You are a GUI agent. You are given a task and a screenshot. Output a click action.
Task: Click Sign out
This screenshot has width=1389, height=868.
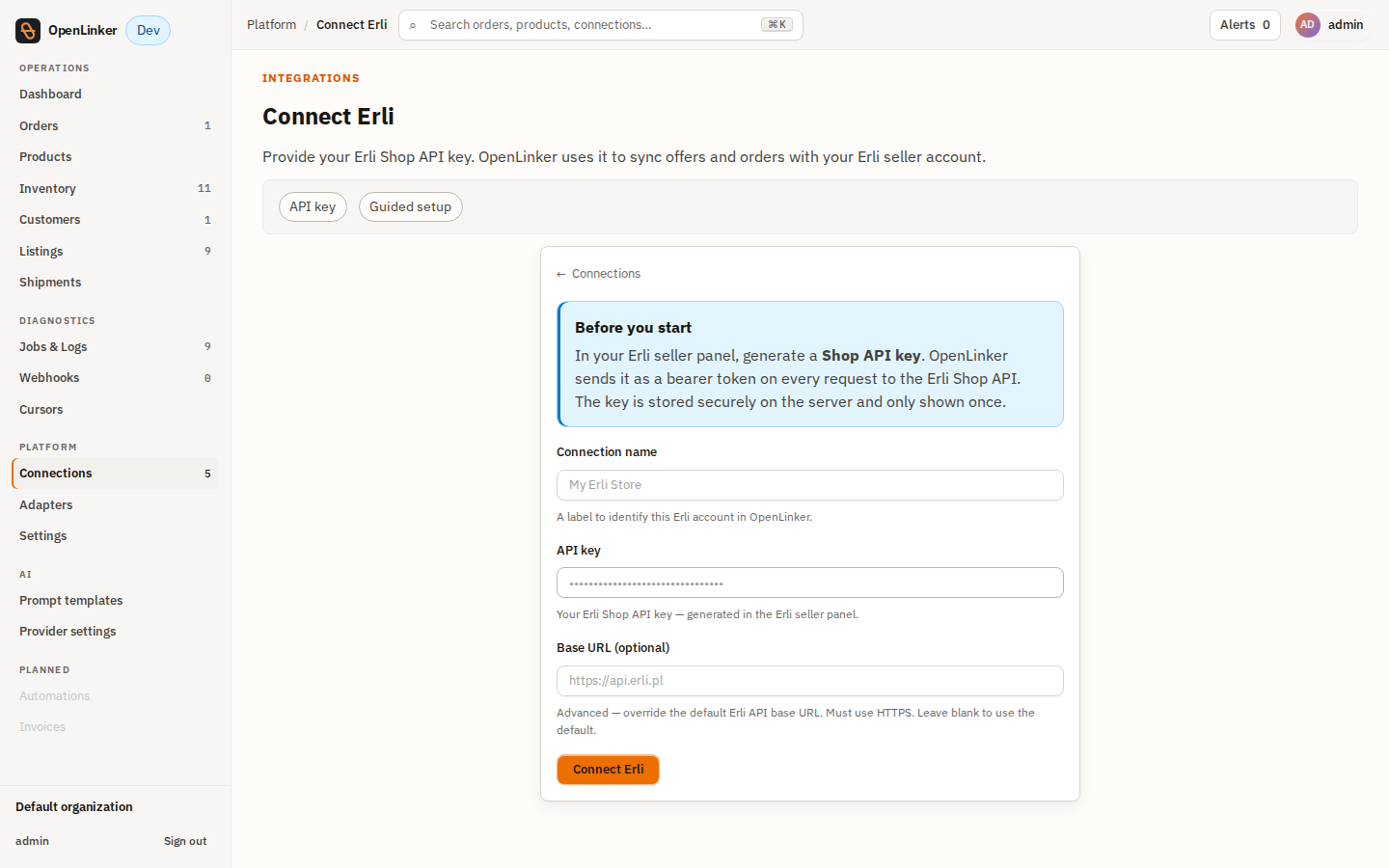coord(185,842)
